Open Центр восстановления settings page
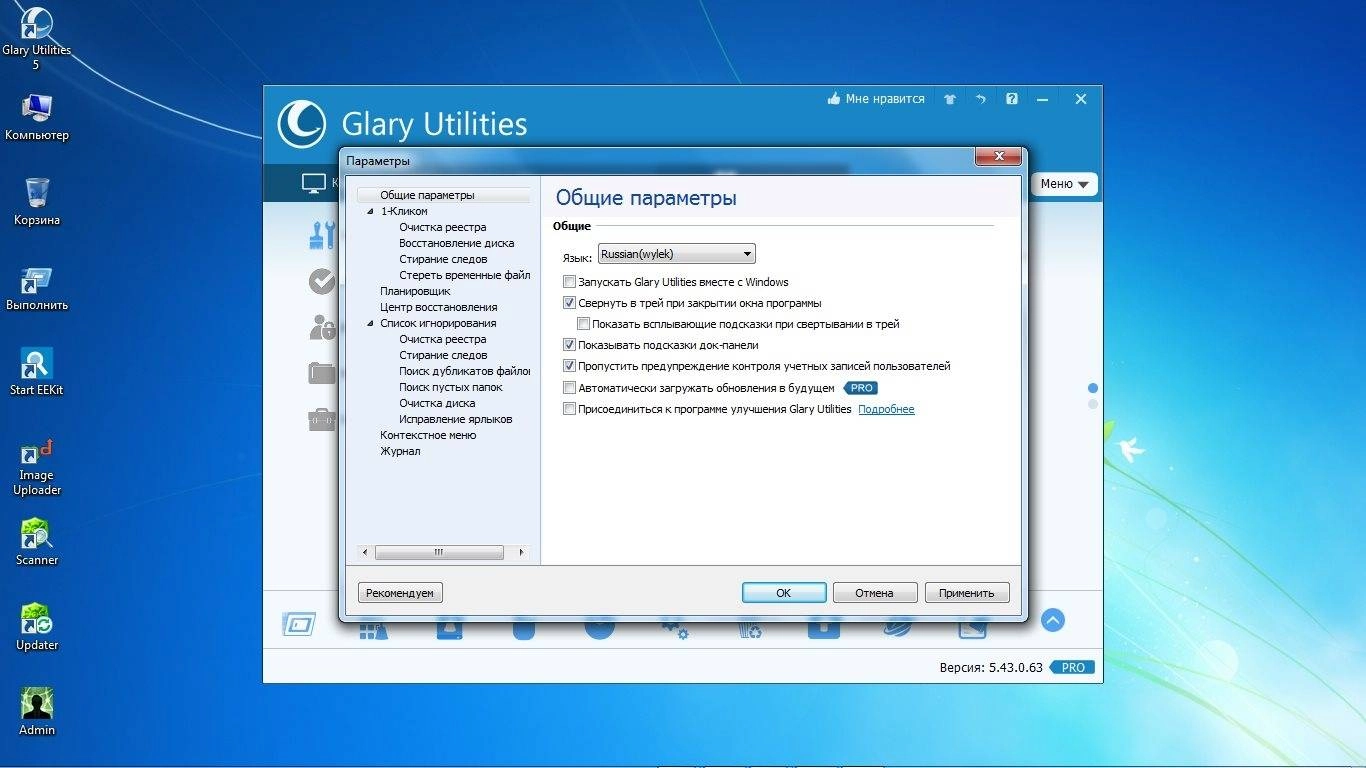The width and height of the screenshot is (1366, 768). 438,307
